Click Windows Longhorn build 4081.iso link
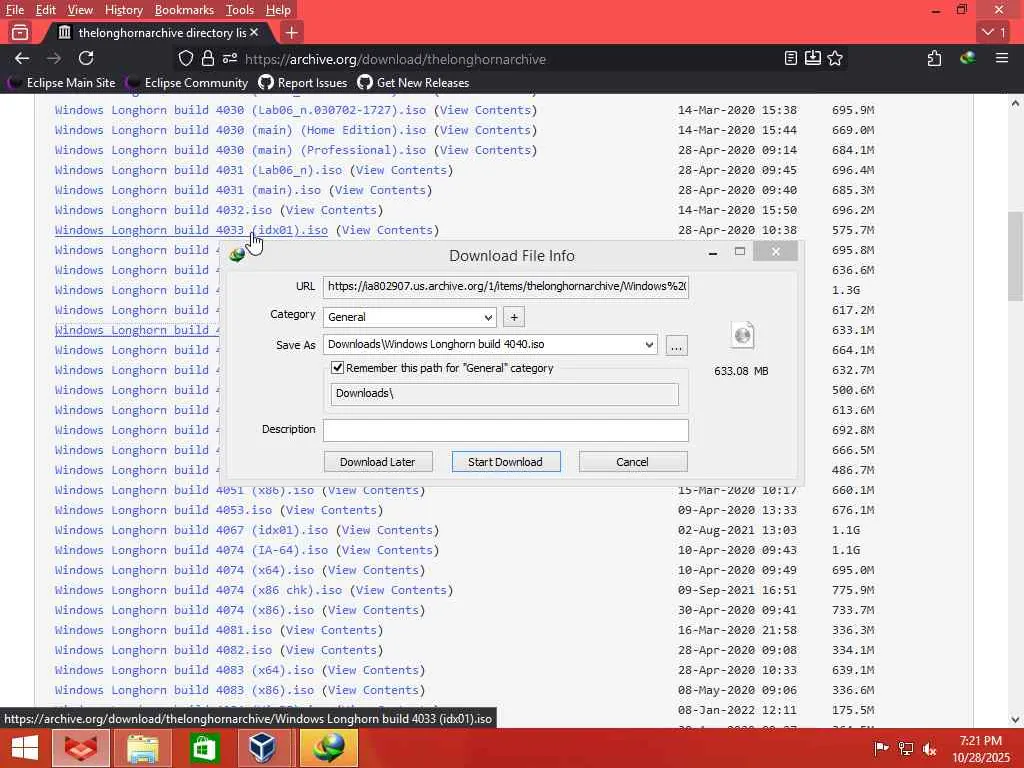Viewport: 1024px width, 768px height. 163,630
